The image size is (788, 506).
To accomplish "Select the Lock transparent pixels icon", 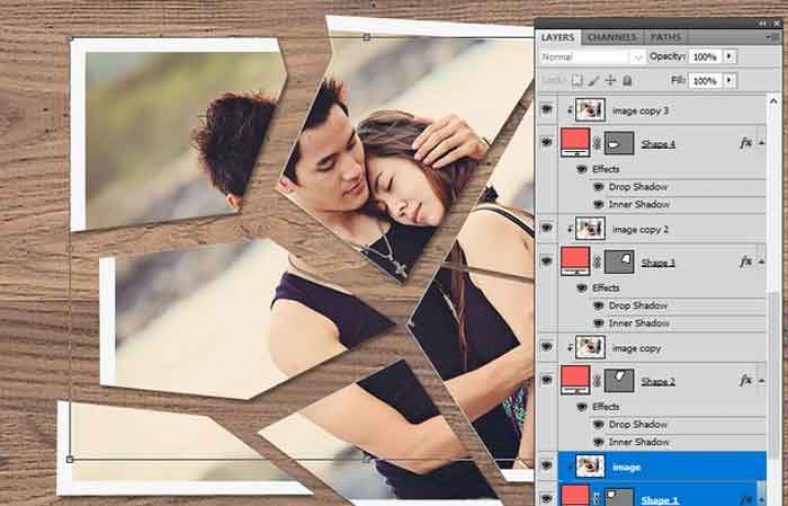I will point(577,81).
